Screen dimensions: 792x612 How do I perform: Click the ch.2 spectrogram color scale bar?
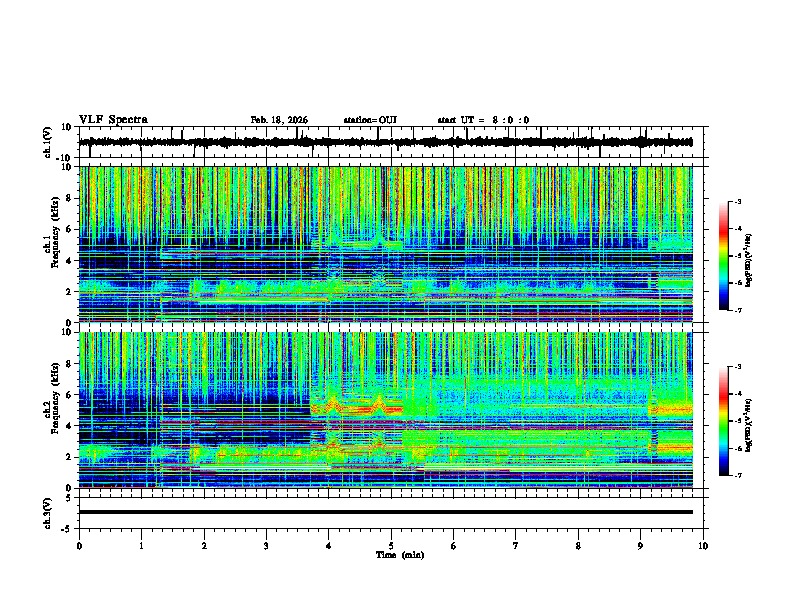click(x=724, y=421)
